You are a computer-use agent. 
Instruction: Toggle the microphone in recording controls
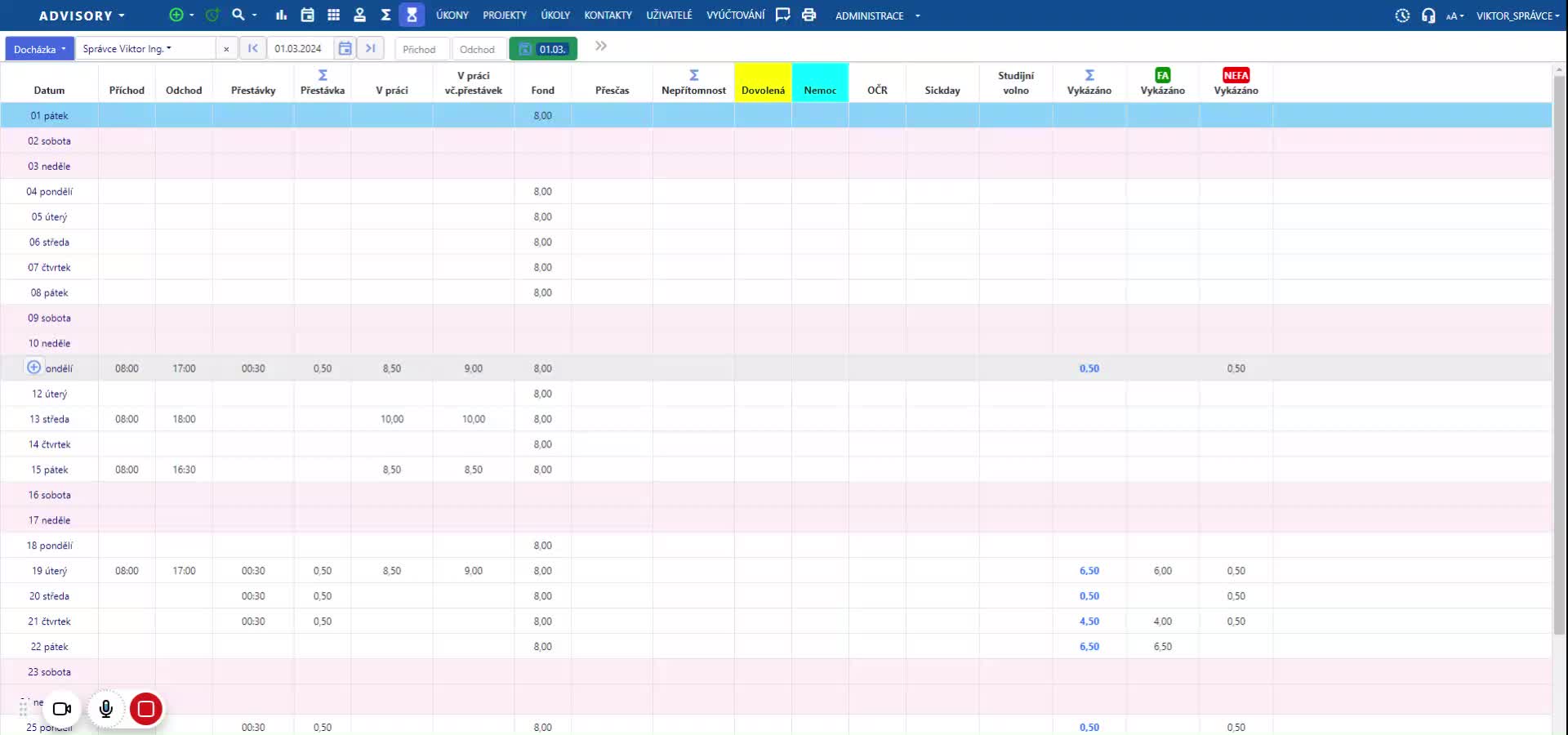[x=106, y=709]
